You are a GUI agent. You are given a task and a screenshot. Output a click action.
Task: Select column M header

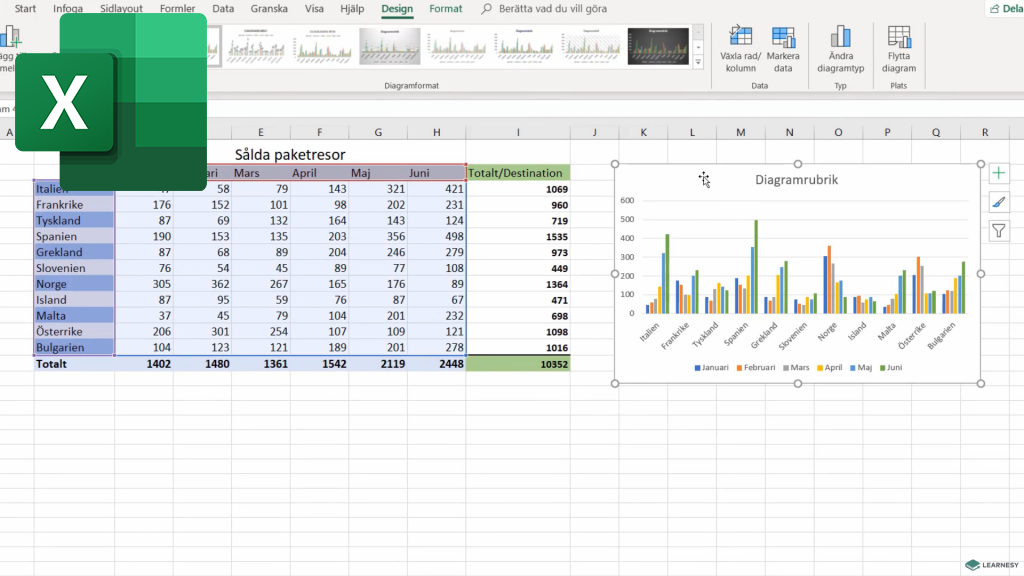click(741, 132)
